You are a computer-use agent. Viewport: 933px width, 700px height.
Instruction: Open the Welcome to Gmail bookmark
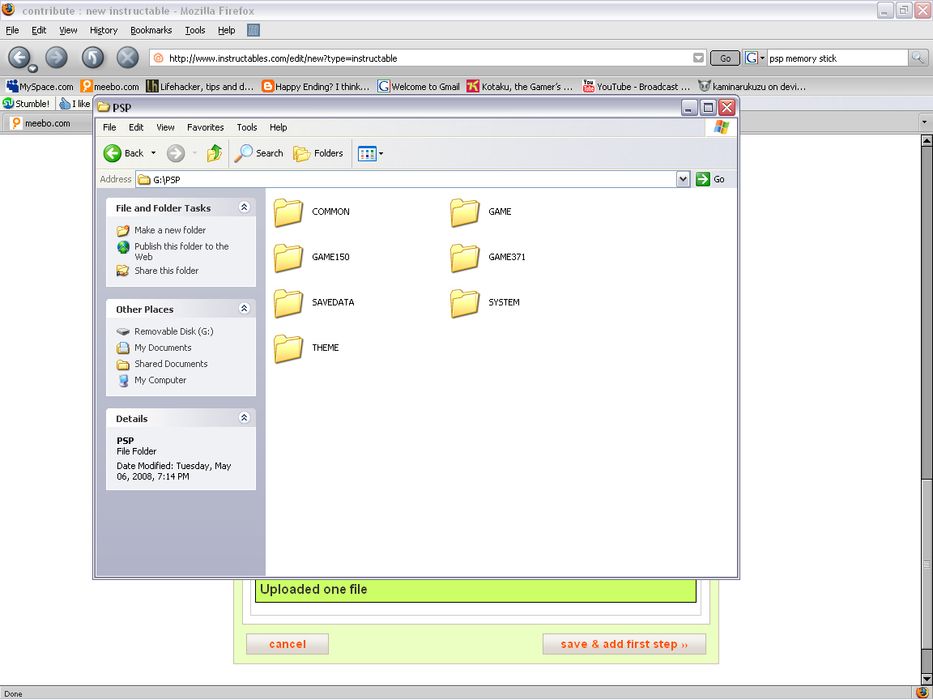[419, 86]
